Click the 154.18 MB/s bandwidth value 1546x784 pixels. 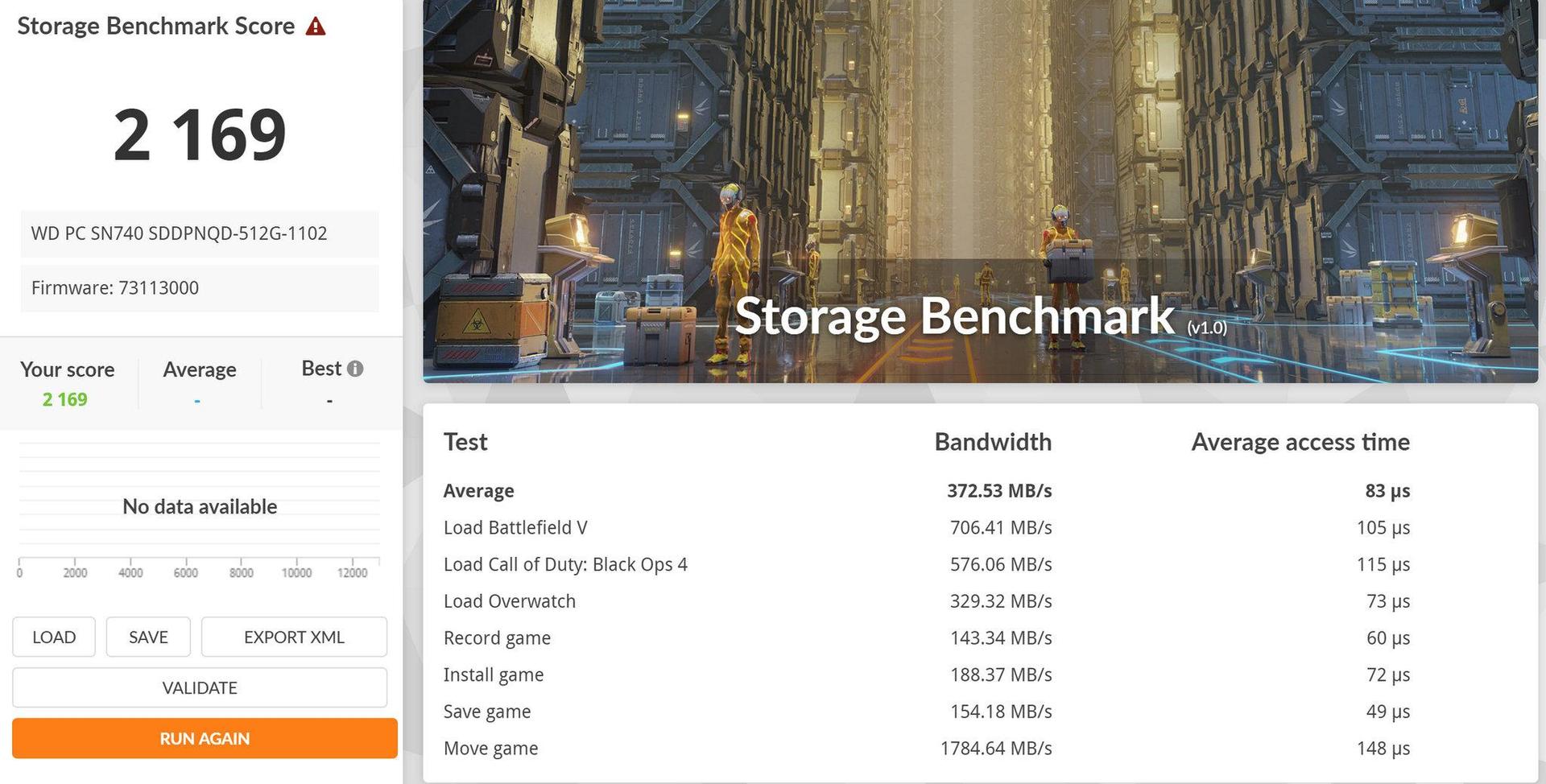pyautogui.click(x=1001, y=712)
